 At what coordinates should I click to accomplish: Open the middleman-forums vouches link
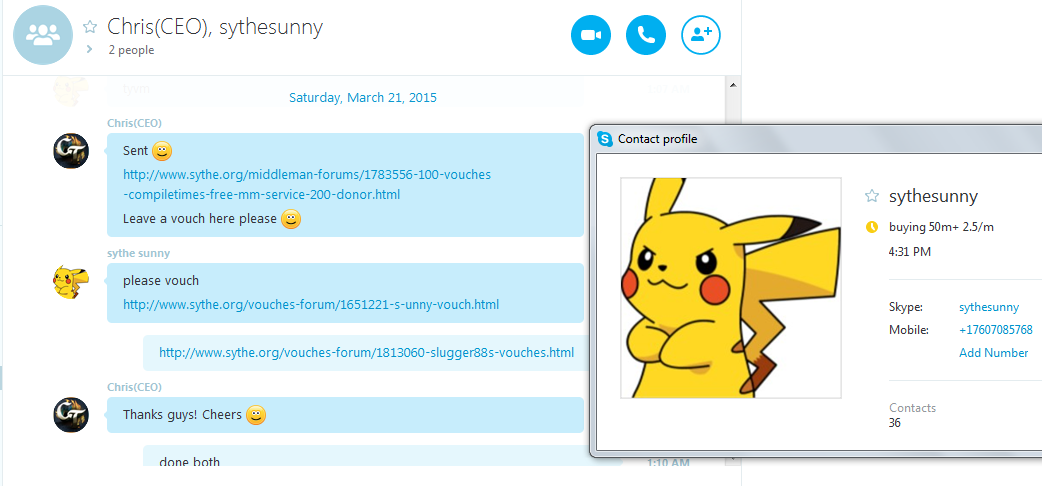307,184
